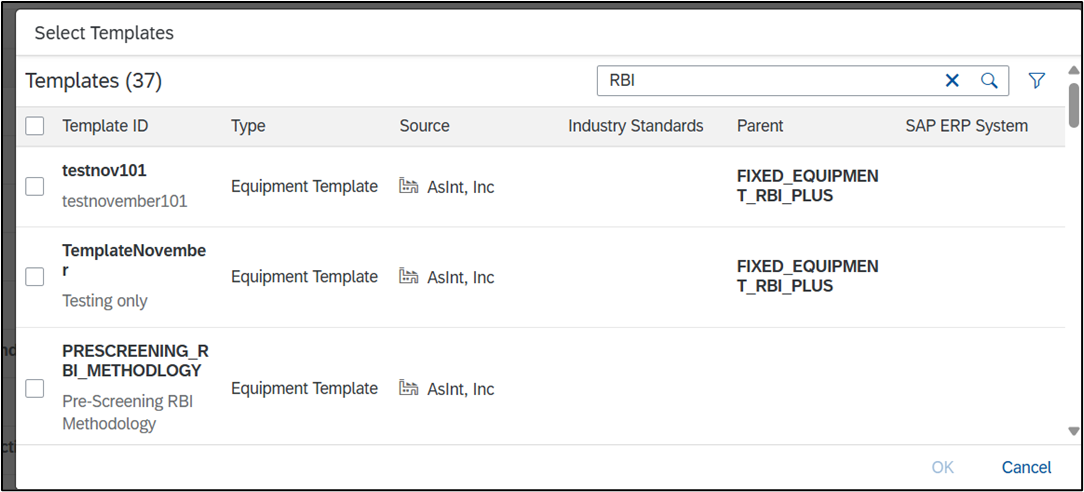The width and height of the screenshot is (1084, 492).
Task: Click the Type column header
Action: coord(248,126)
